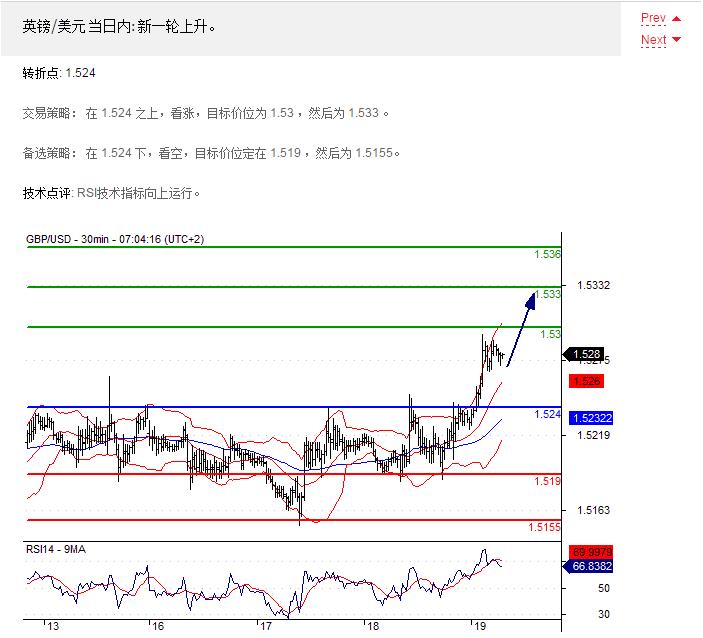703x638 pixels.
Task: Click the 1.5332 price axis value
Action: click(x=594, y=285)
